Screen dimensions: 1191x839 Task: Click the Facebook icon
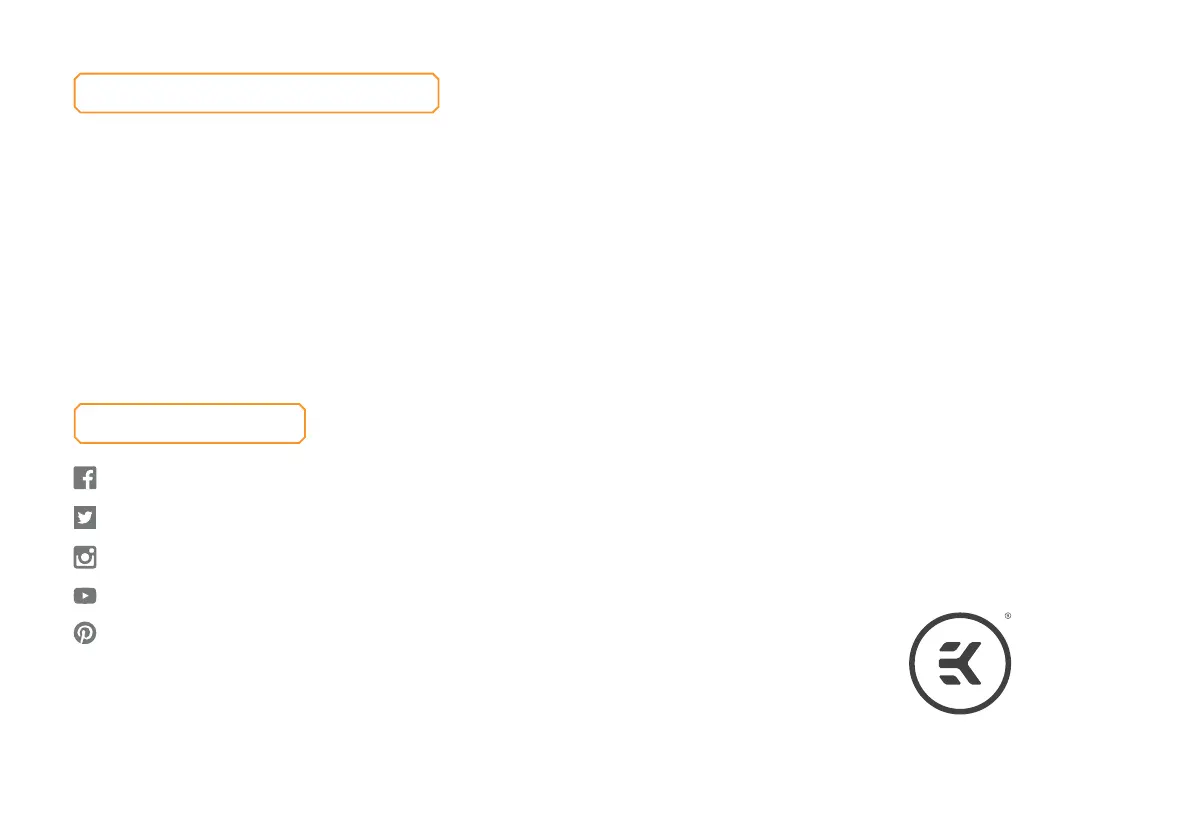point(85,478)
